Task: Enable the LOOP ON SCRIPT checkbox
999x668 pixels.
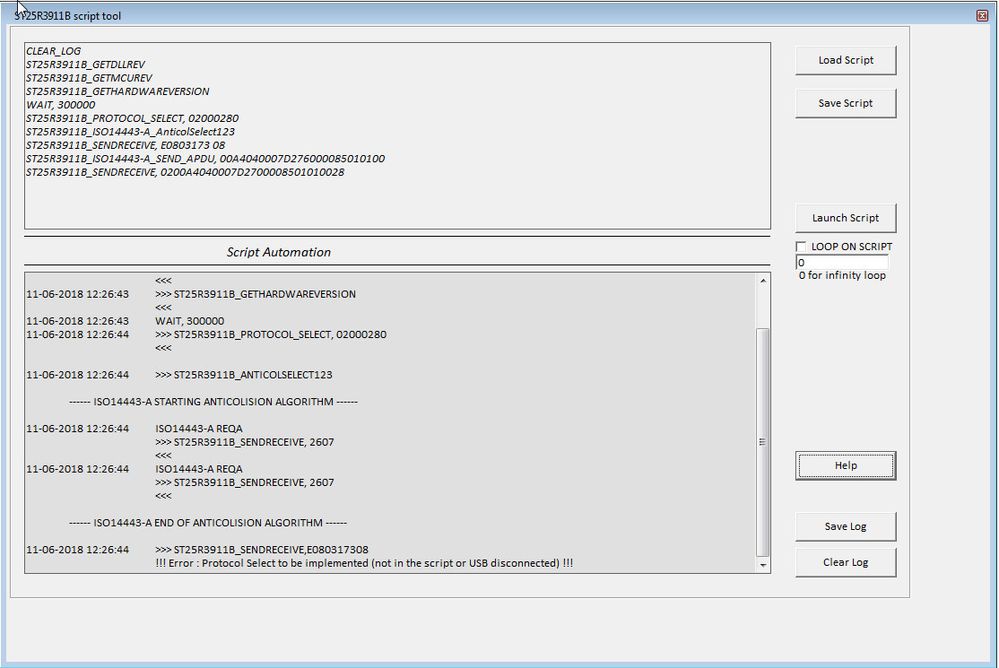Action: click(801, 247)
